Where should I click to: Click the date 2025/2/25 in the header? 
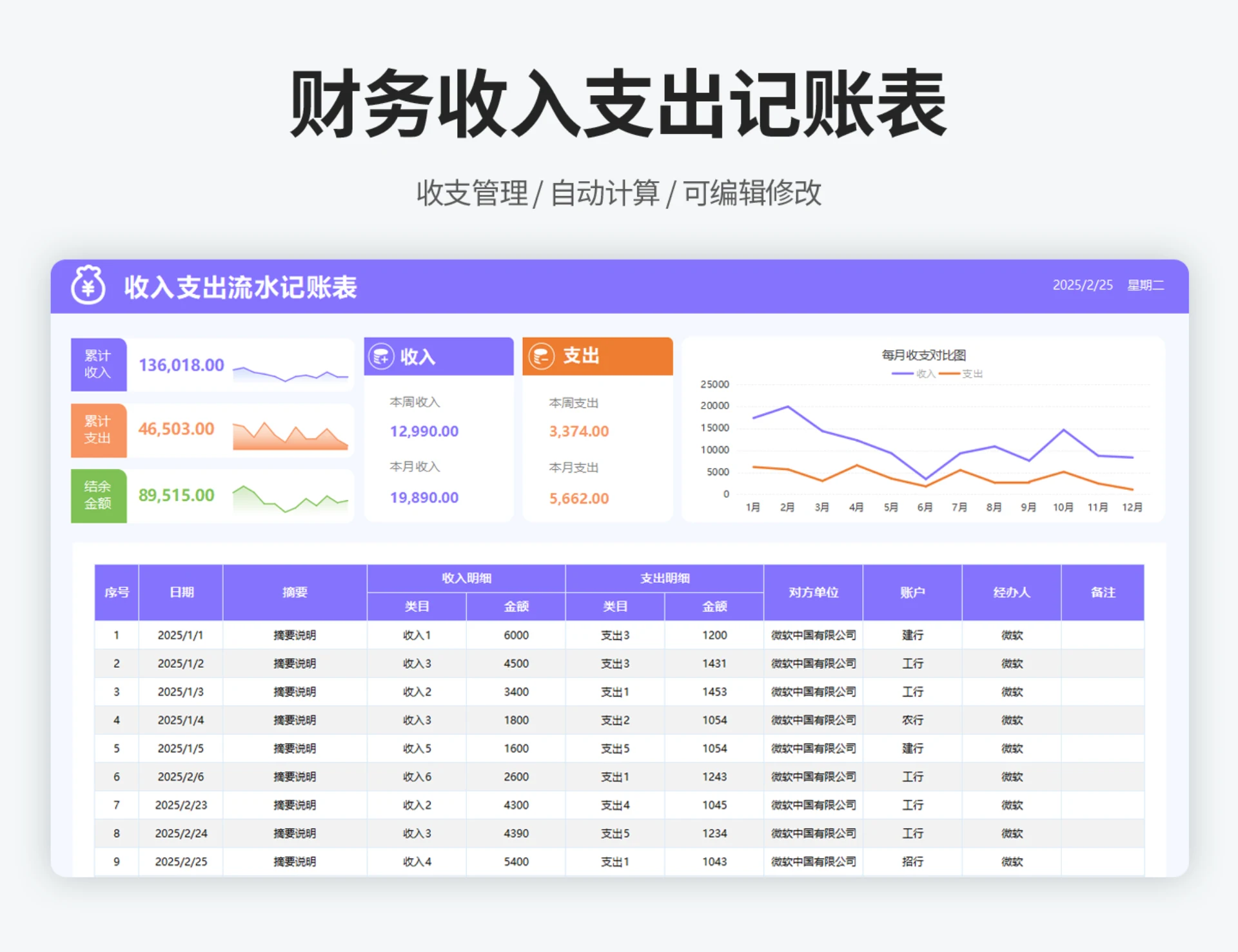coord(1083,285)
